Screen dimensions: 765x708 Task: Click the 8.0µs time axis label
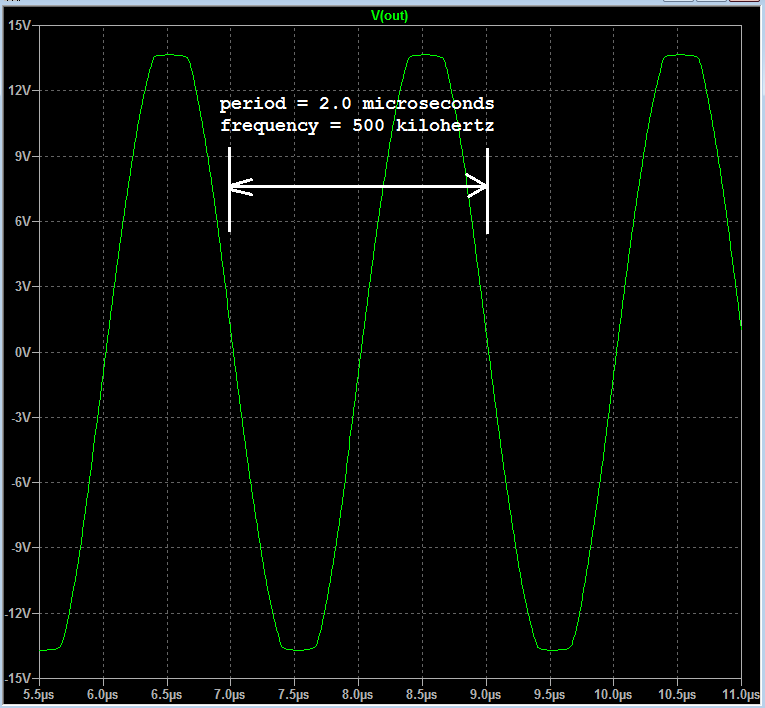point(358,695)
